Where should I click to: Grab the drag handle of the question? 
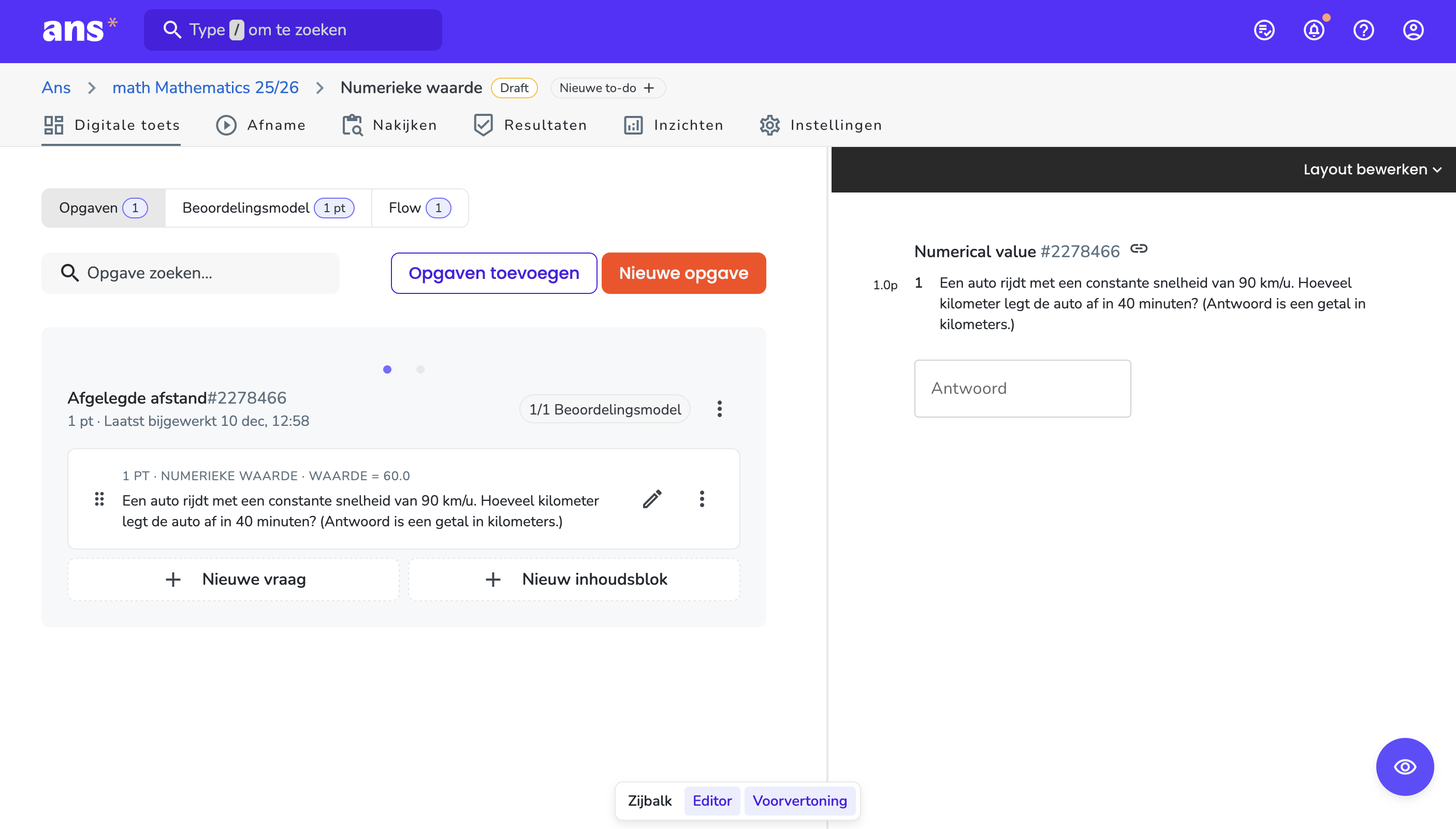click(x=99, y=499)
